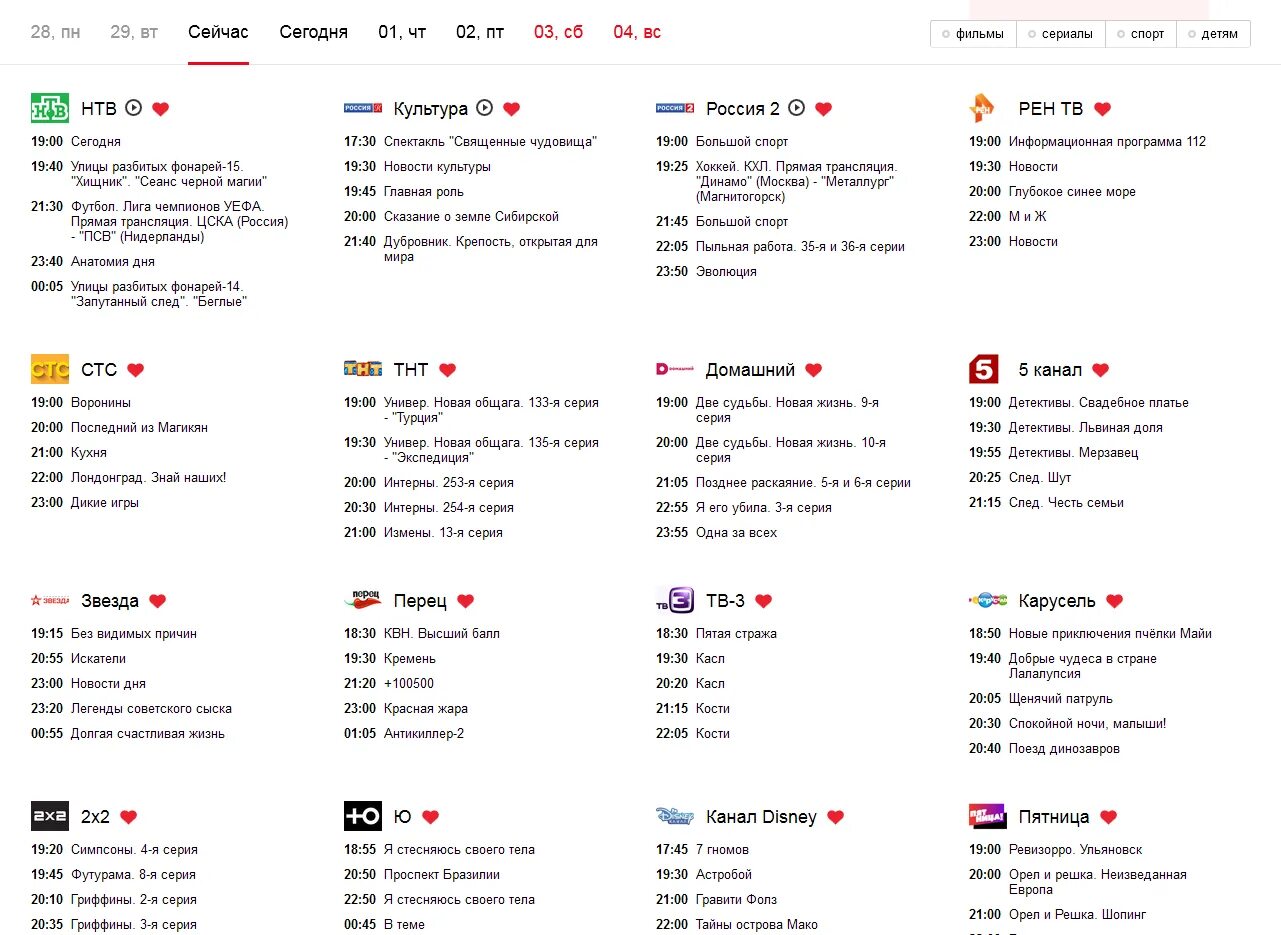
Task: Toggle favorite heart for РЕН ТВ
Action: click(1102, 109)
